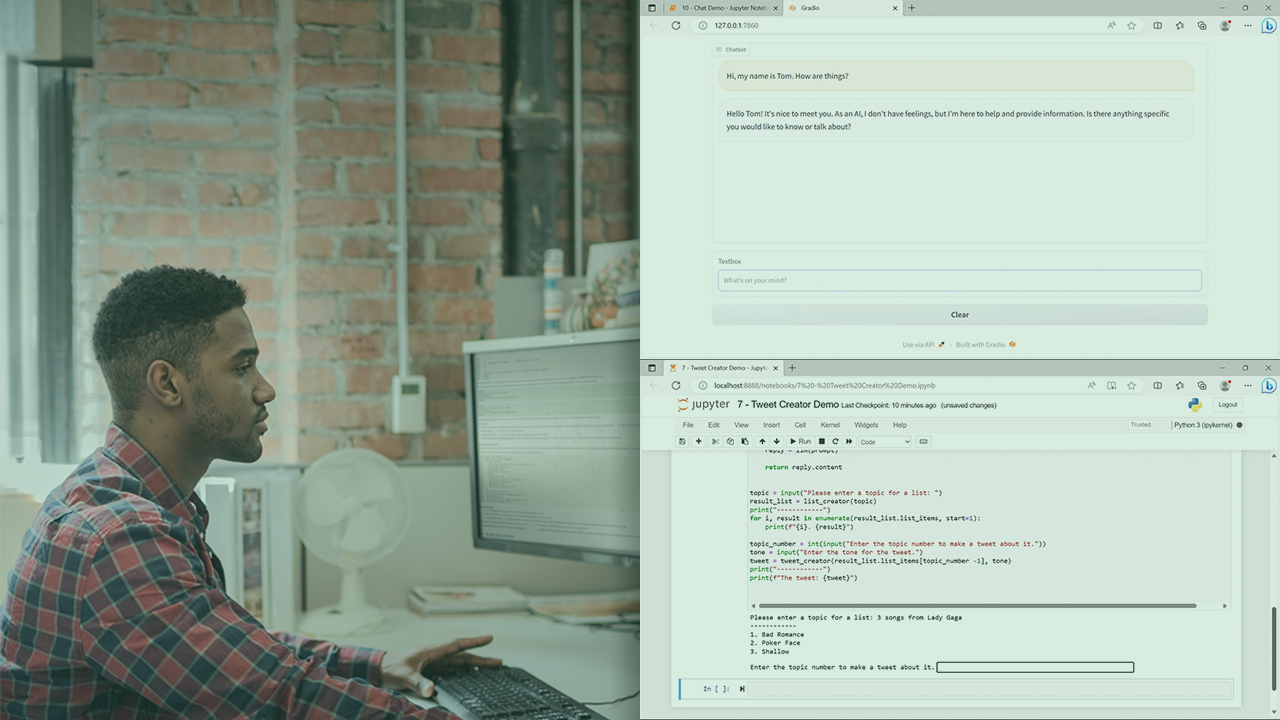Switch to the 10 - Chat Demo tab
The height and width of the screenshot is (720, 1280).
[x=724, y=8]
